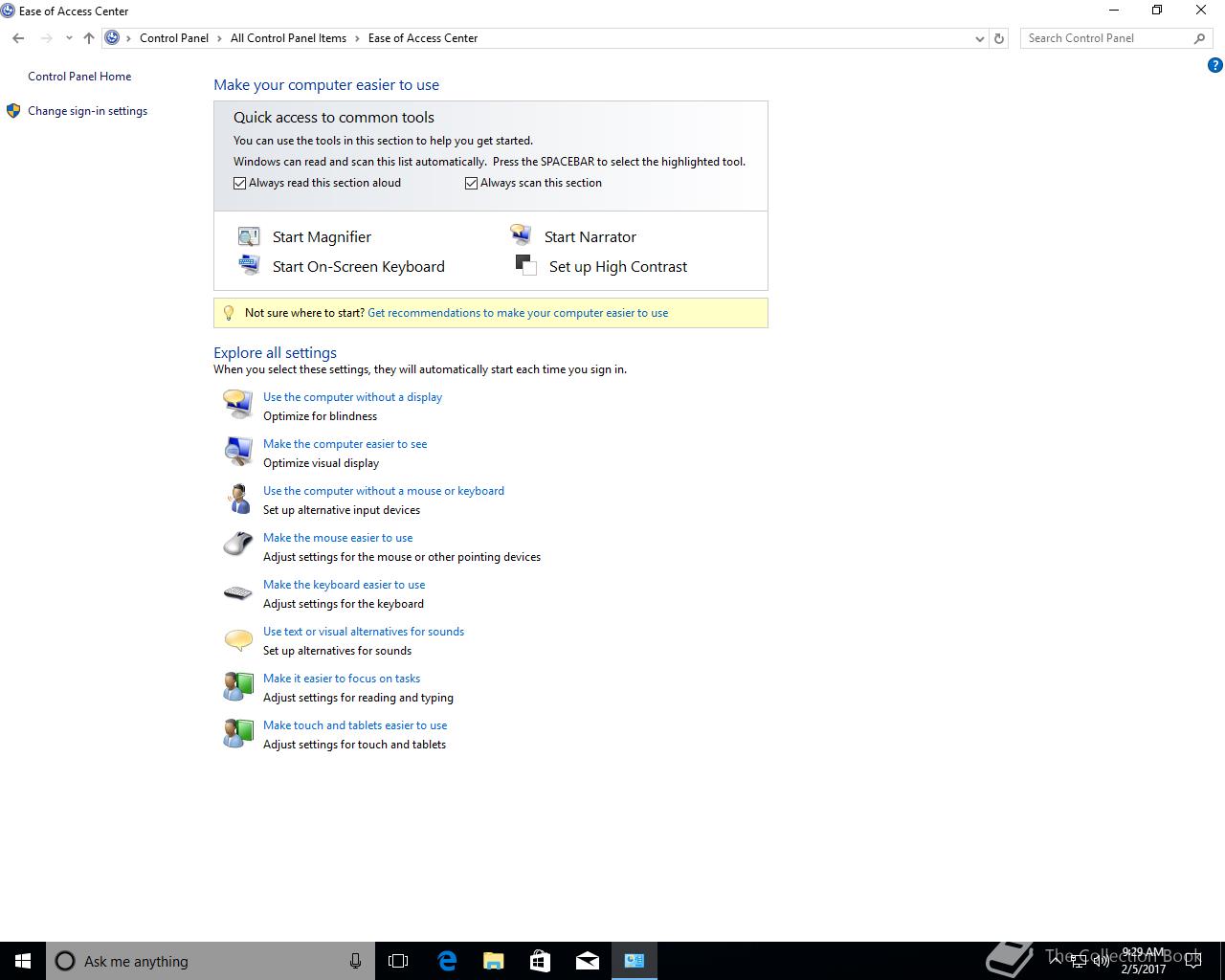The width and height of the screenshot is (1225, 980).
Task: Click the keyboard icon in Explore all settings
Action: pyautogui.click(x=237, y=593)
